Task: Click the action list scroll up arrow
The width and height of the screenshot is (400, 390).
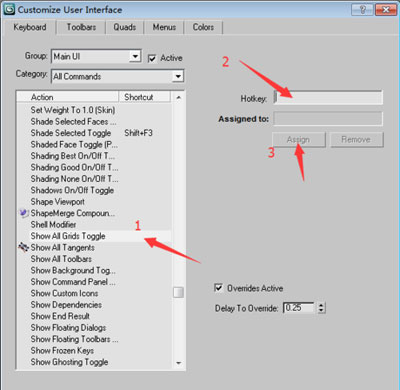Action: (x=179, y=97)
